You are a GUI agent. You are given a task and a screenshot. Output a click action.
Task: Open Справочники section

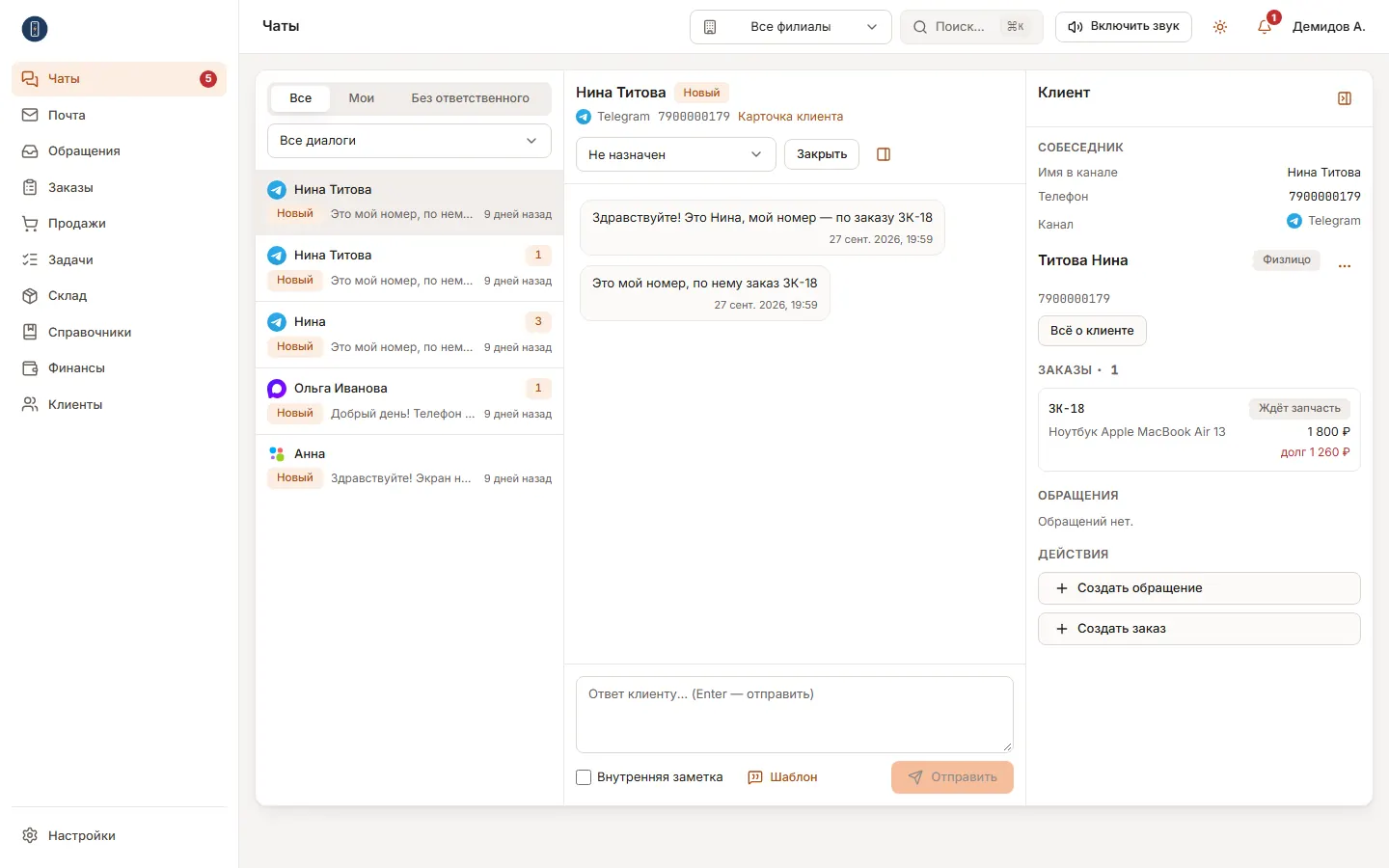[x=119, y=333]
